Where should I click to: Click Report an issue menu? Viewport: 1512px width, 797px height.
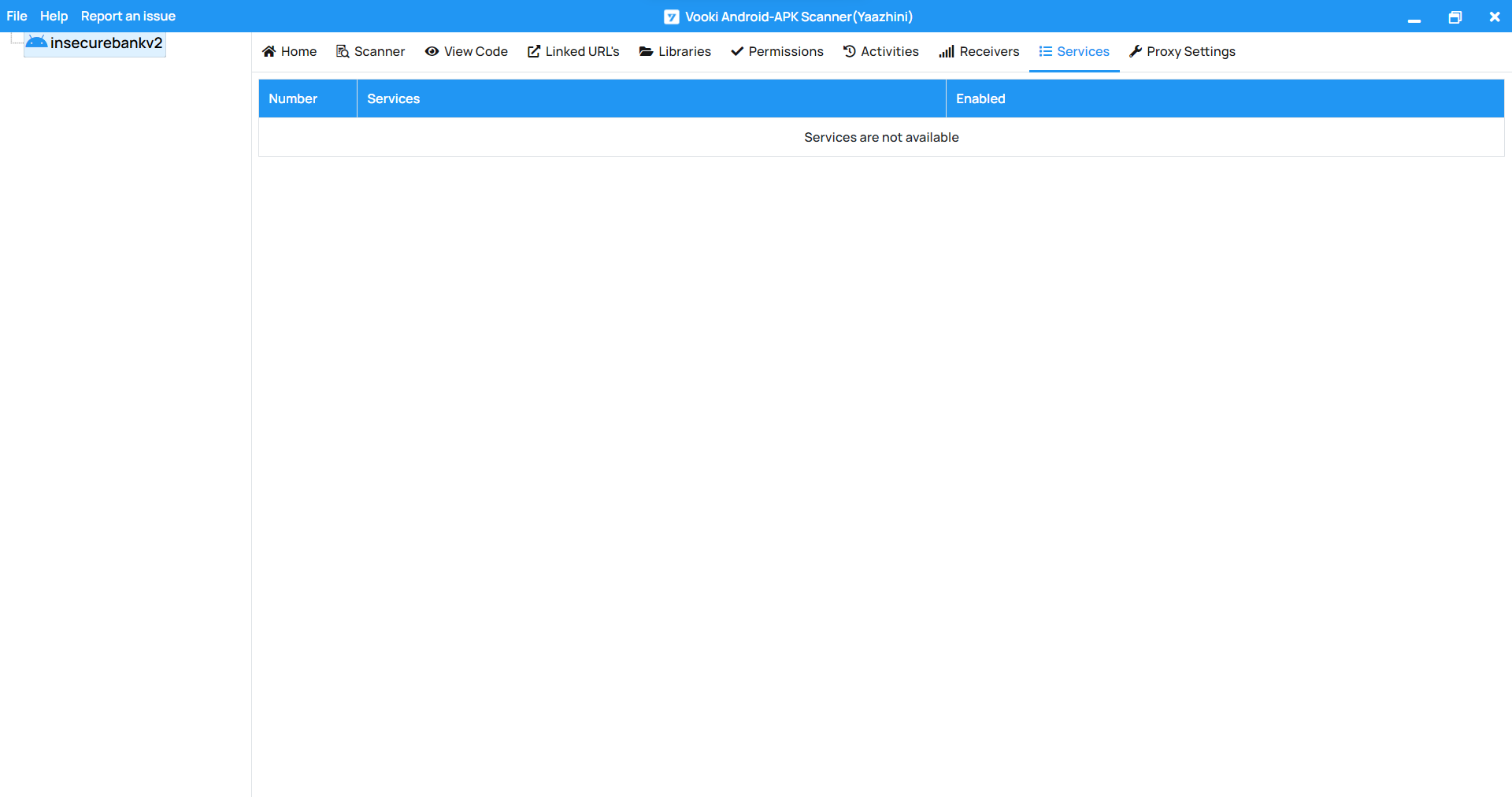tap(128, 16)
